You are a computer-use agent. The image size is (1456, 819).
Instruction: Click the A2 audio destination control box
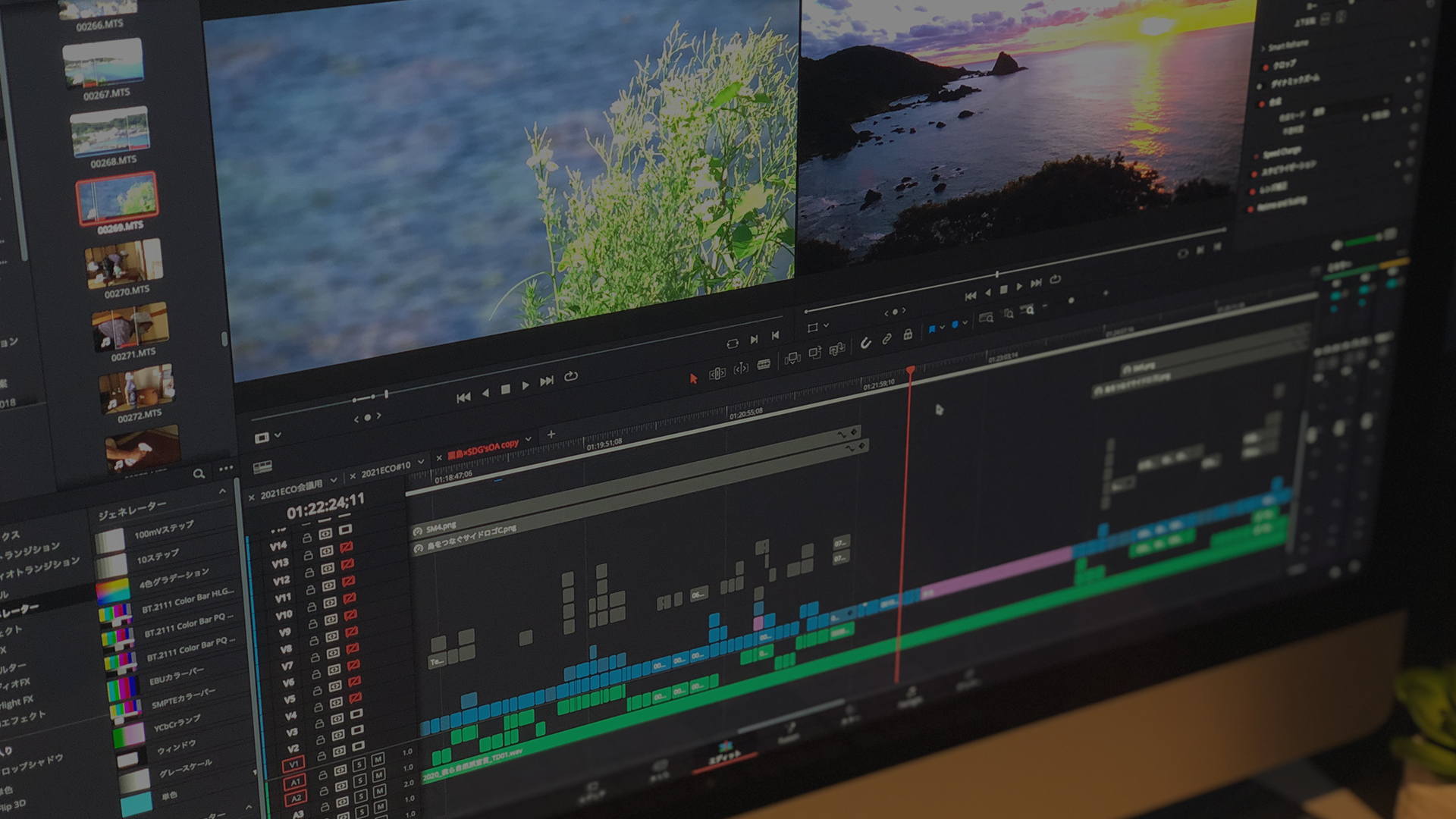[x=297, y=799]
